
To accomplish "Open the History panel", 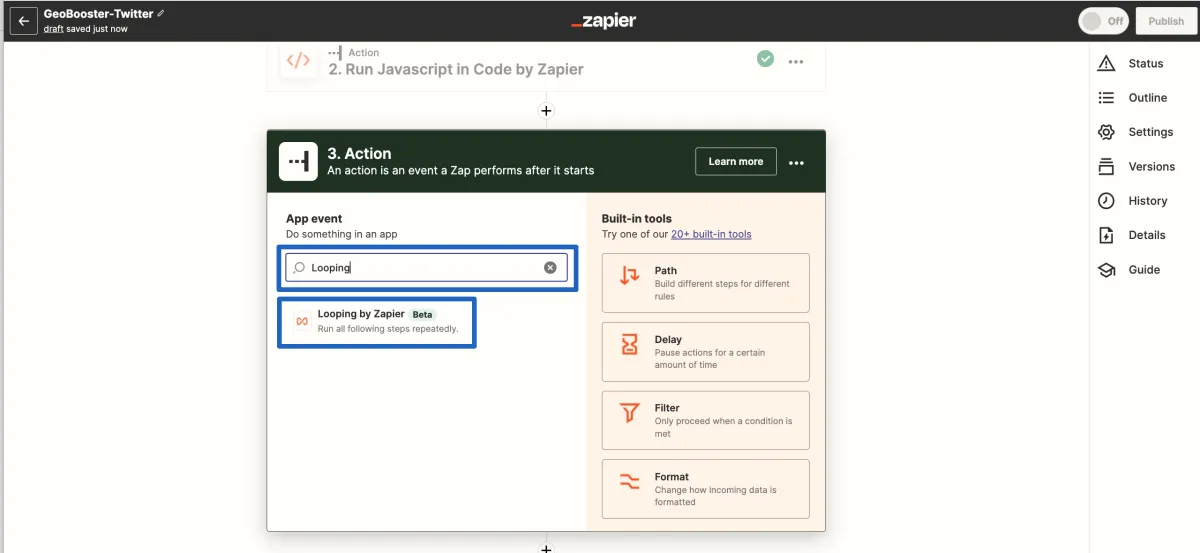I will (x=1145, y=201).
